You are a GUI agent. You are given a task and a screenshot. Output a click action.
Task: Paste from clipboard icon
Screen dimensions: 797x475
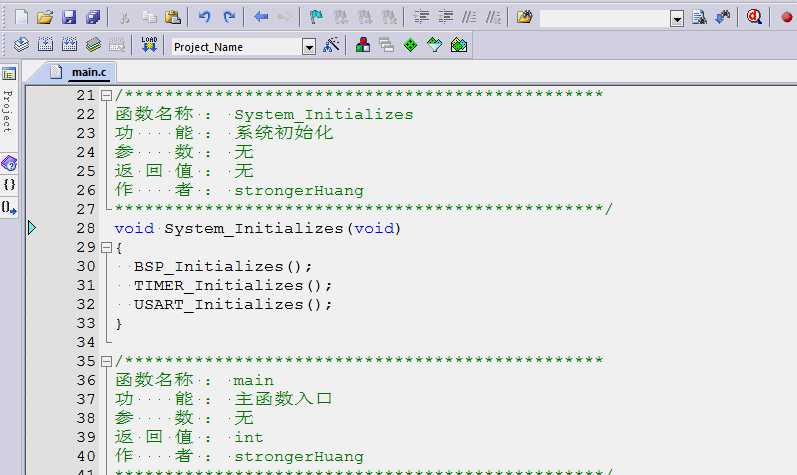[173, 17]
